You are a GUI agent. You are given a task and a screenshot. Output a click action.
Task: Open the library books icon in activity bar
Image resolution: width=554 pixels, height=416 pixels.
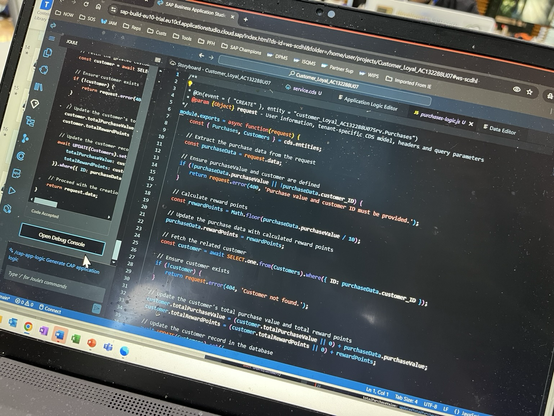[39, 87]
